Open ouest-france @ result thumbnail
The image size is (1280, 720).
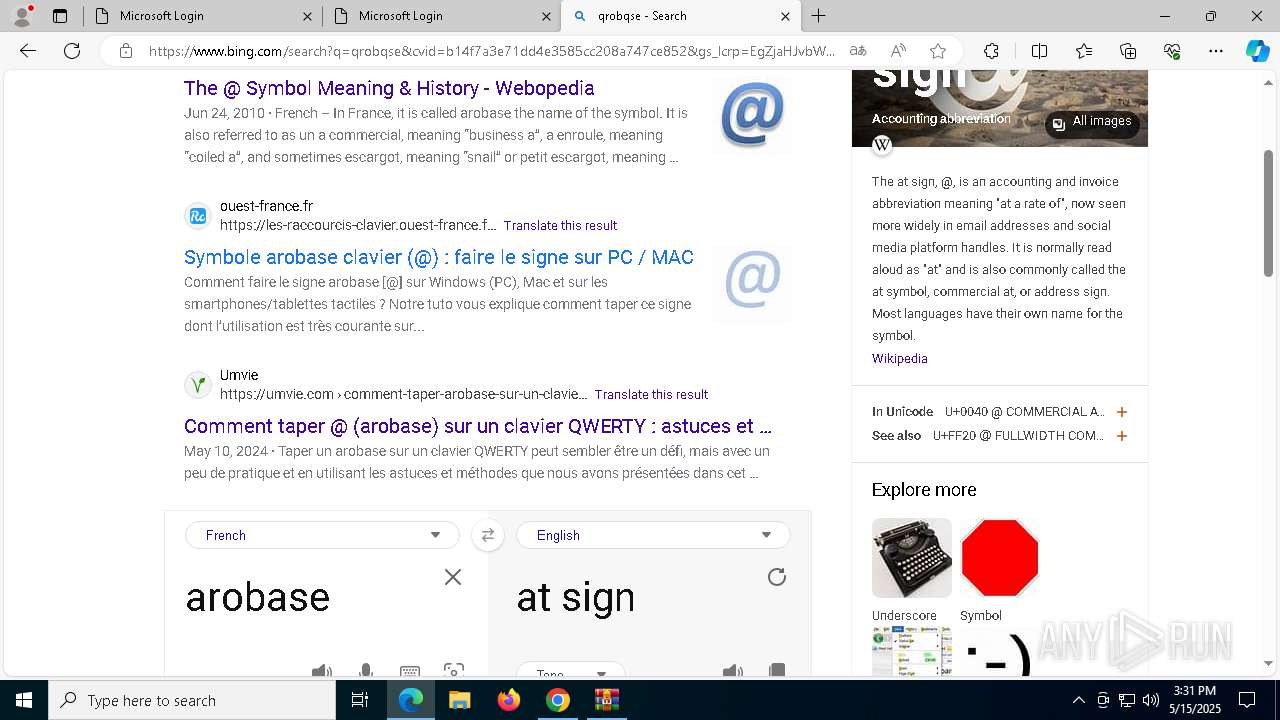tap(751, 284)
